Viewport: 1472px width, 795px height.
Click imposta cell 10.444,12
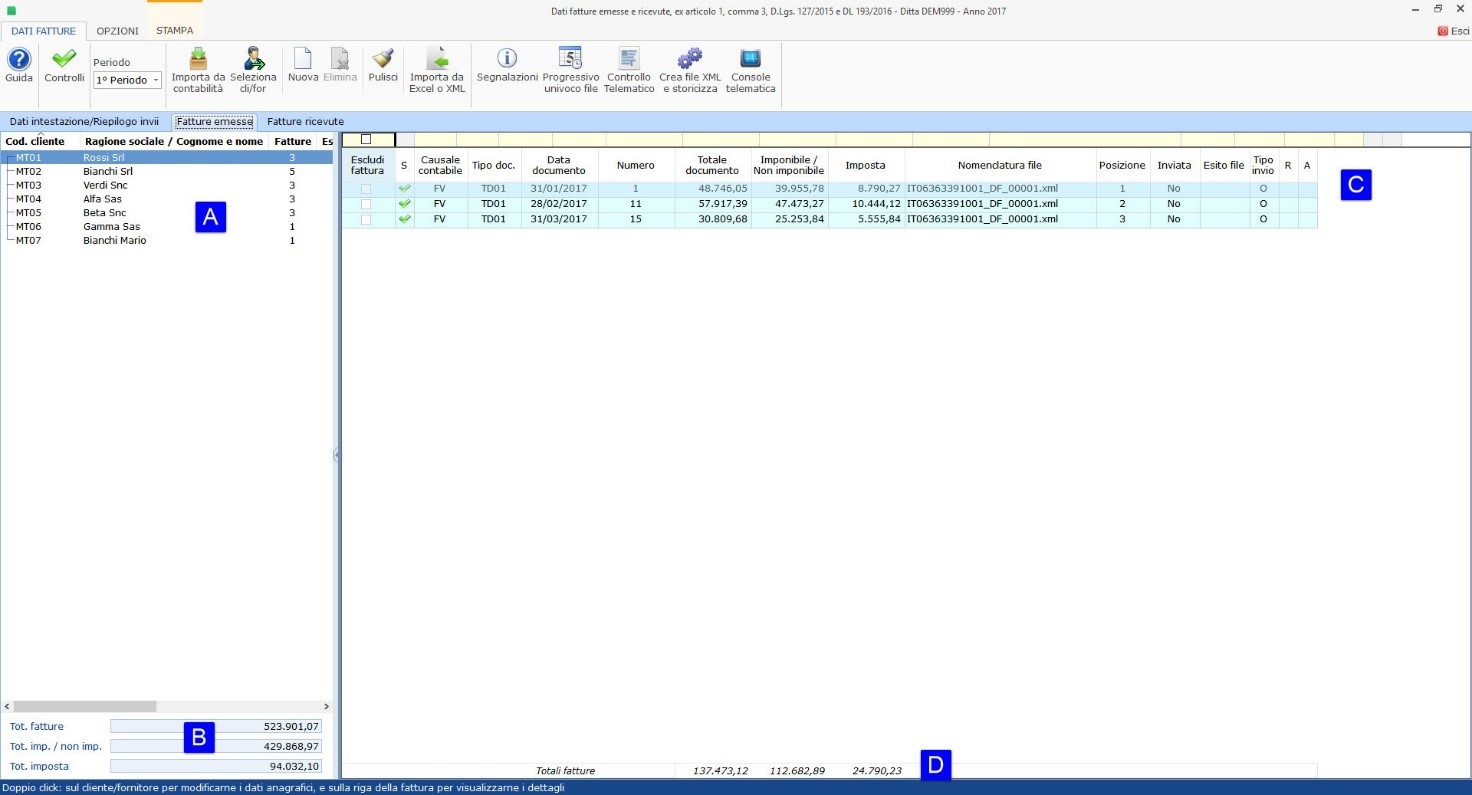(866, 204)
